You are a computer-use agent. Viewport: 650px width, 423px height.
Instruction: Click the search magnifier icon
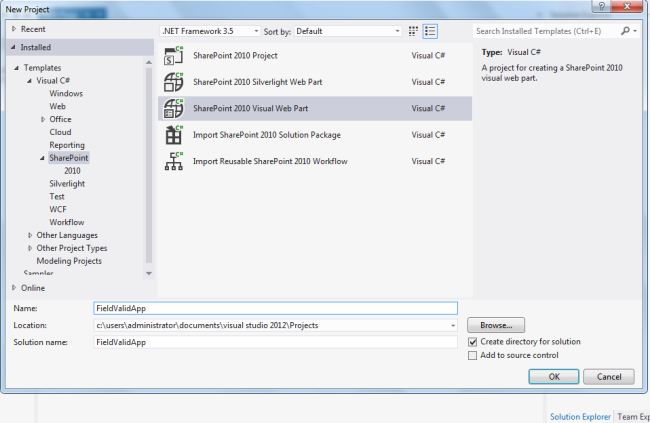pos(625,31)
